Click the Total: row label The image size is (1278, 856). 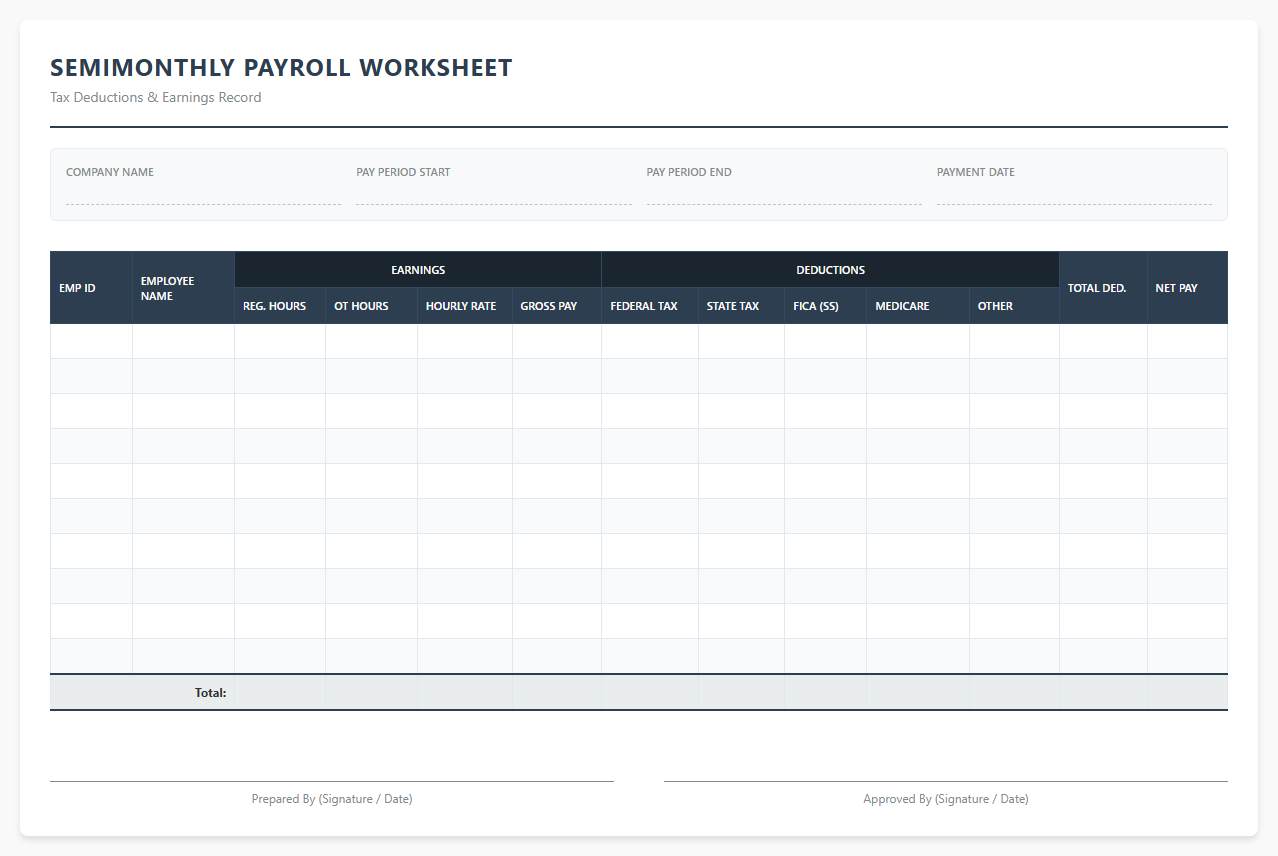pyautogui.click(x=211, y=693)
